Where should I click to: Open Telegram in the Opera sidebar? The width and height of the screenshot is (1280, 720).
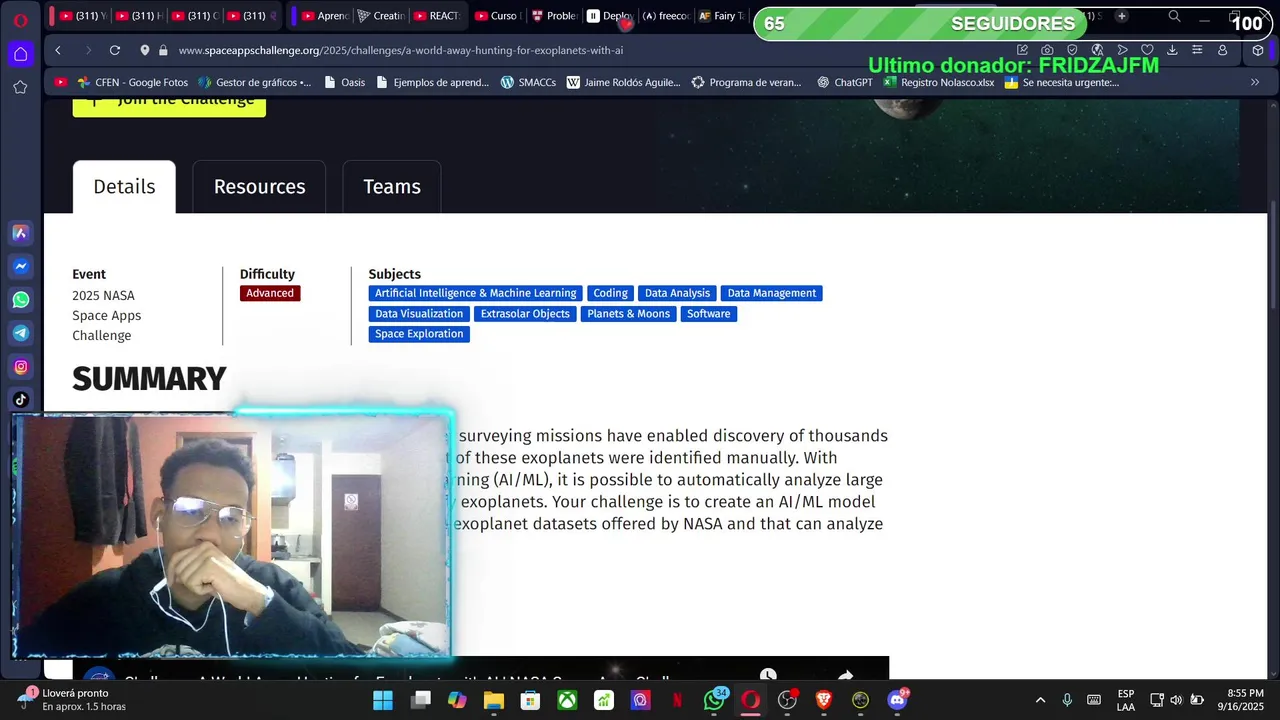click(x=20, y=333)
